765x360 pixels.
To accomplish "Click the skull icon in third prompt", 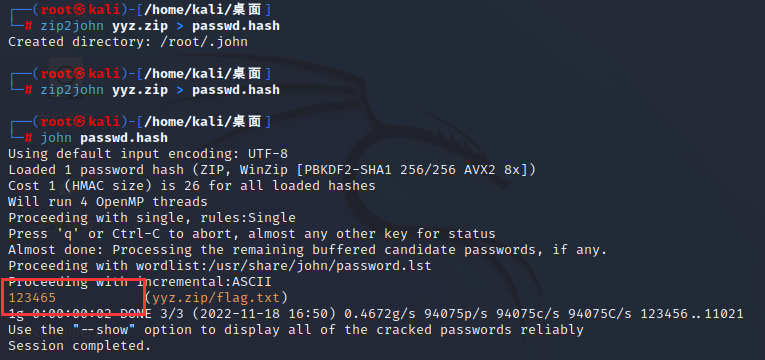I will click(x=80, y=122).
